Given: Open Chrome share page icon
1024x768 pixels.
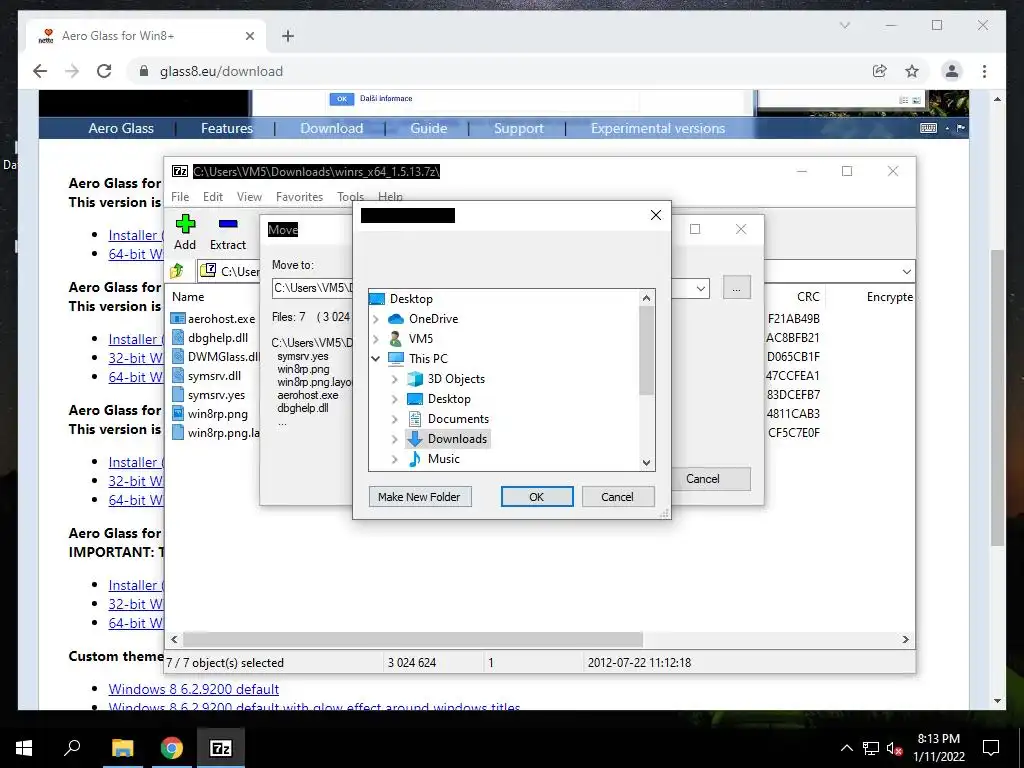Looking at the screenshot, I should tap(880, 71).
